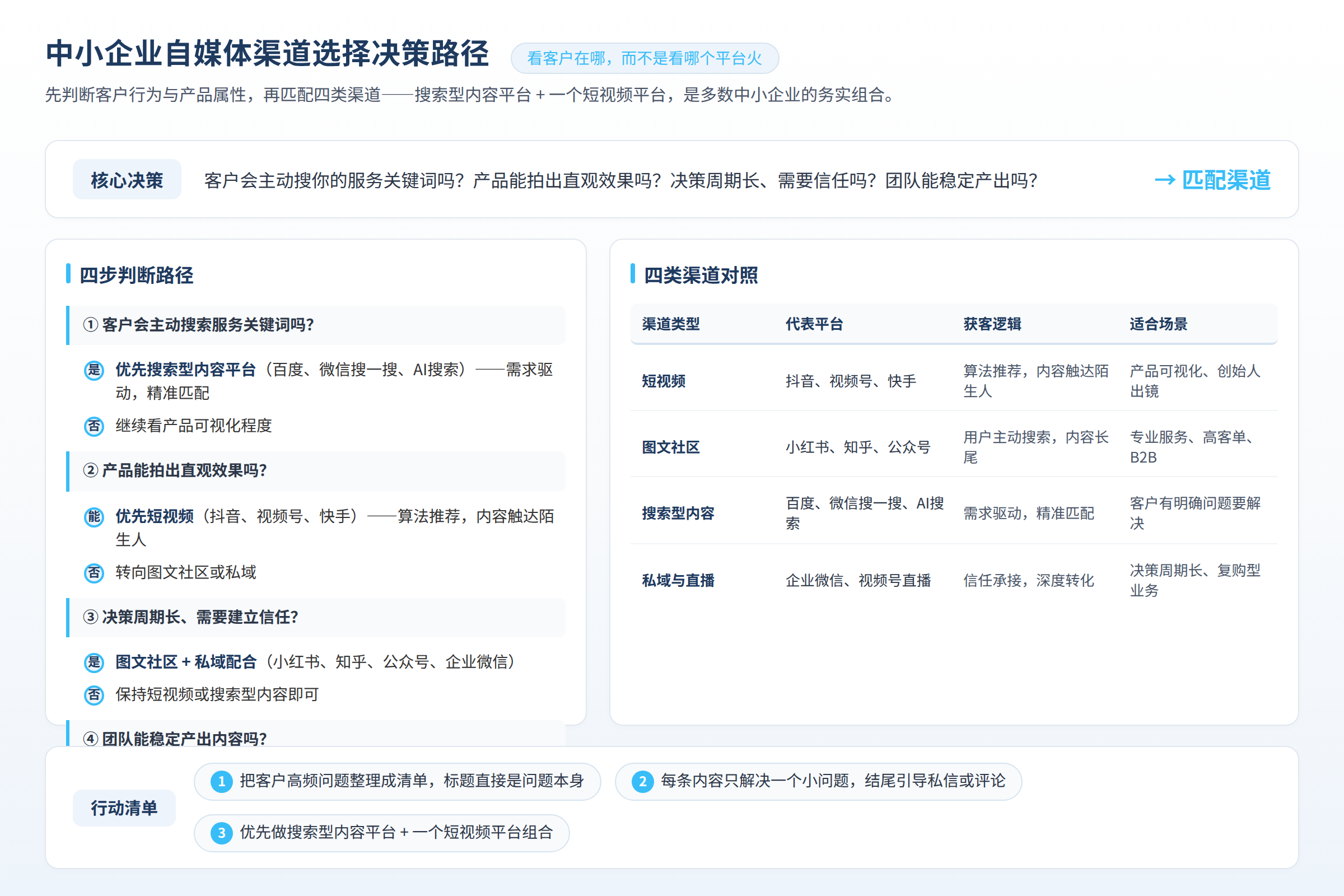Click number 2 circle in 行动清单
The image size is (1344, 896).
(643, 781)
